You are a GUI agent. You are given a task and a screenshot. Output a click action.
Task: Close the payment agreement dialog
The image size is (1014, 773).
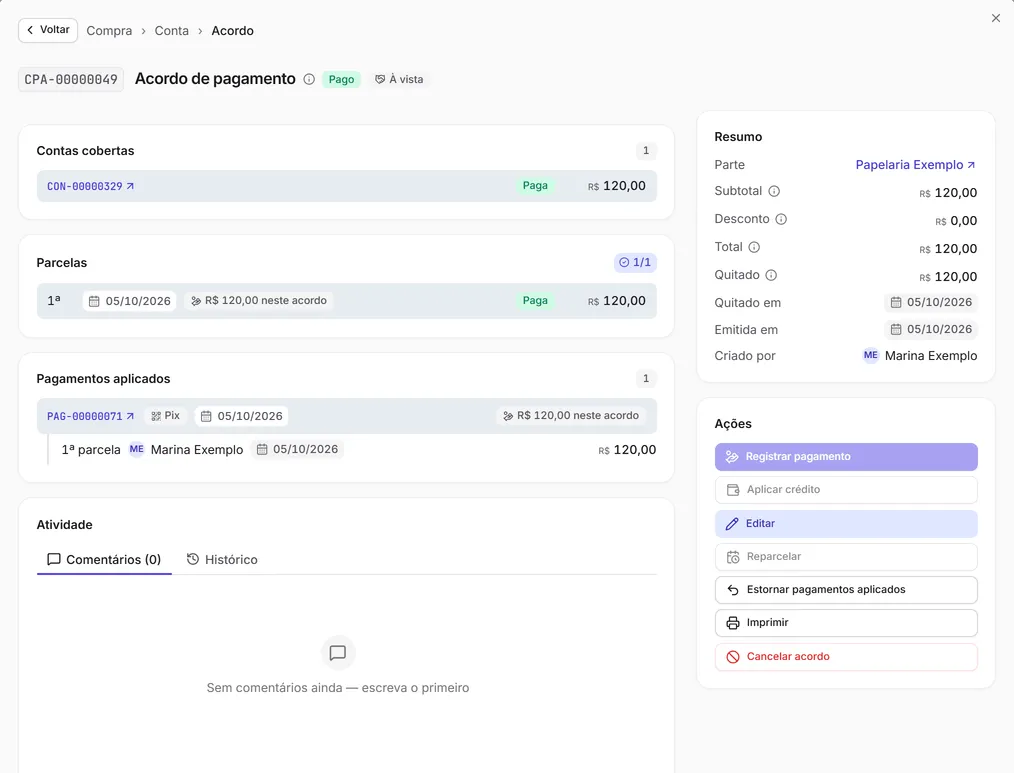[x=996, y=18]
